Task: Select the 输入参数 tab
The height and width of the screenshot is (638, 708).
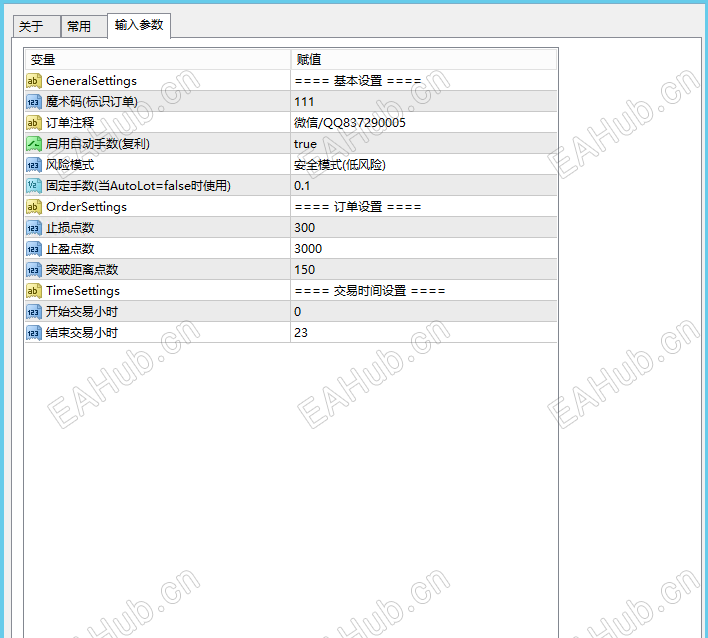Action: pyautogui.click(x=139, y=25)
